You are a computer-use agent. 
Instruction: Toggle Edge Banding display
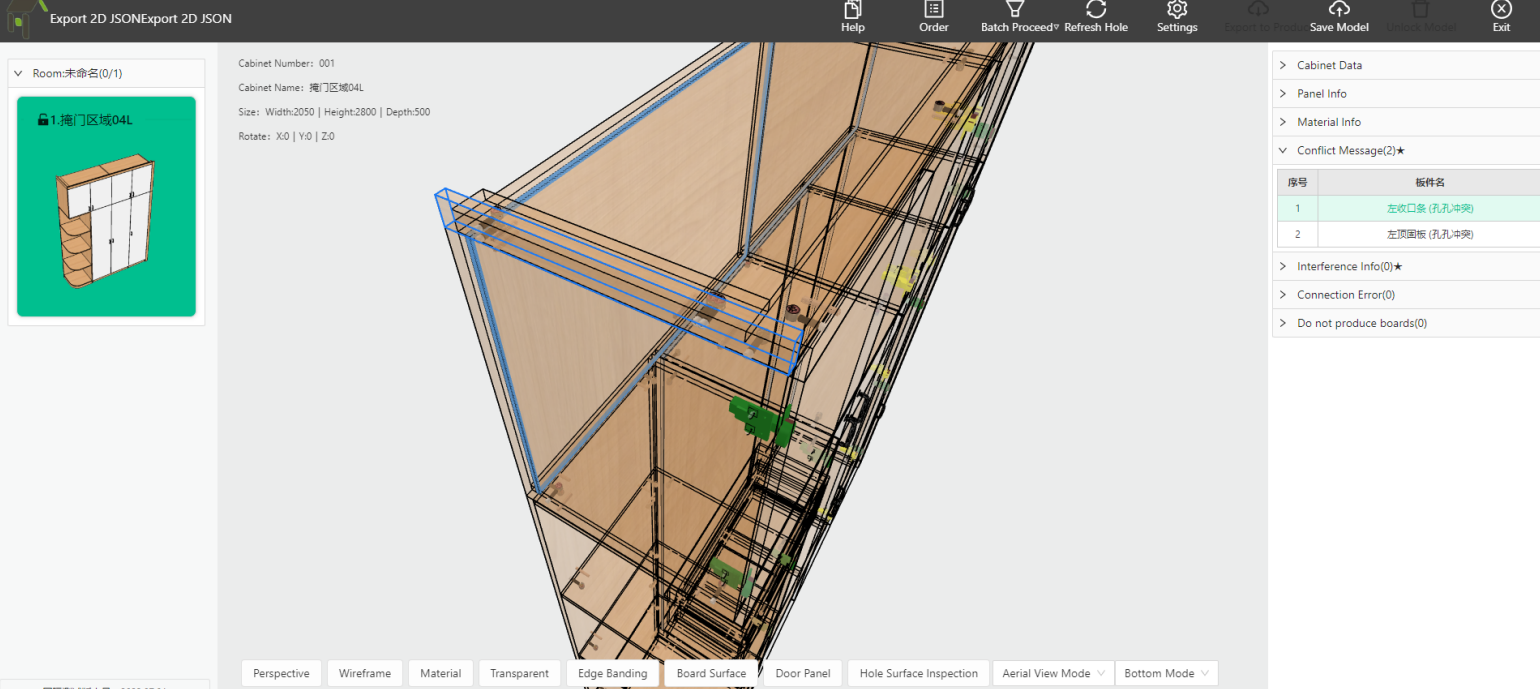coord(612,673)
